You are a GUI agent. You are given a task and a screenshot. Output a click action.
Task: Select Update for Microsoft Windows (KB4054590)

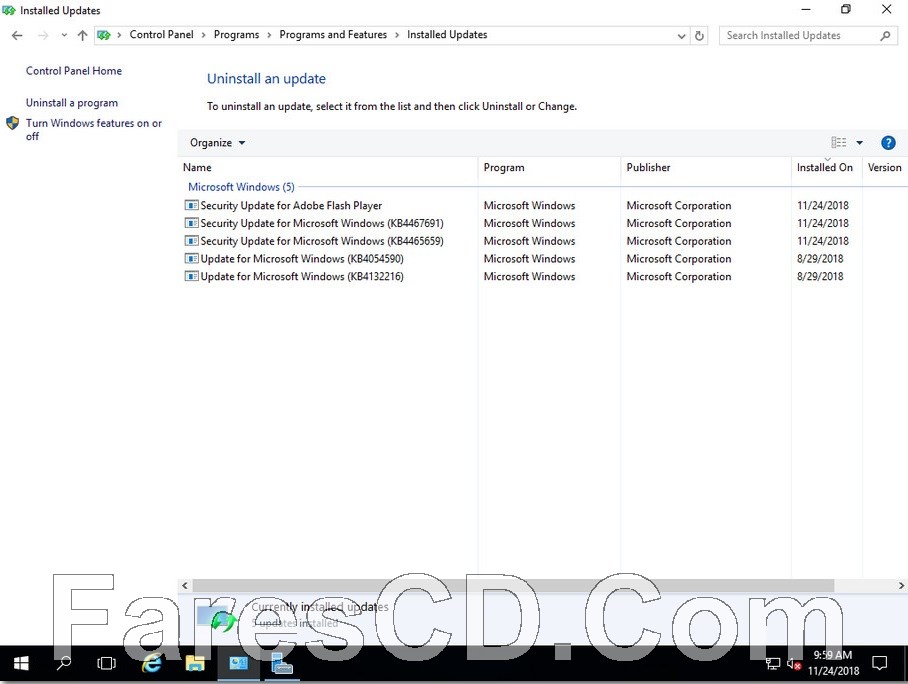coord(302,259)
